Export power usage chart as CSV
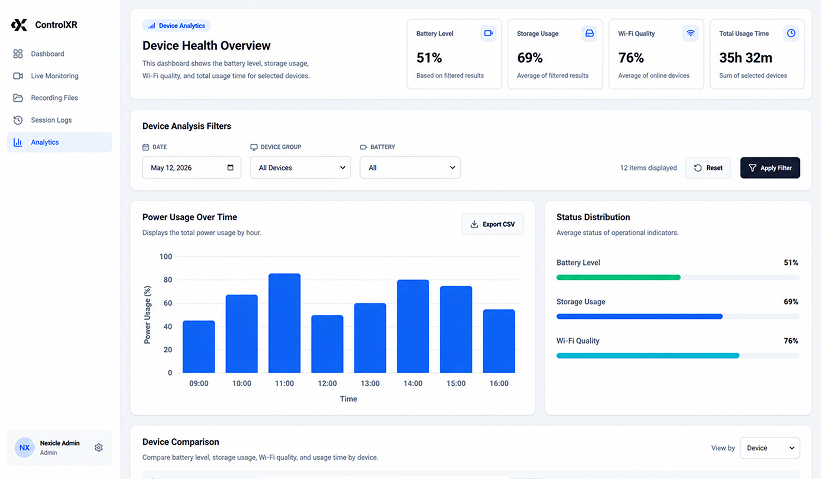This screenshot has width=821, height=479. point(492,224)
